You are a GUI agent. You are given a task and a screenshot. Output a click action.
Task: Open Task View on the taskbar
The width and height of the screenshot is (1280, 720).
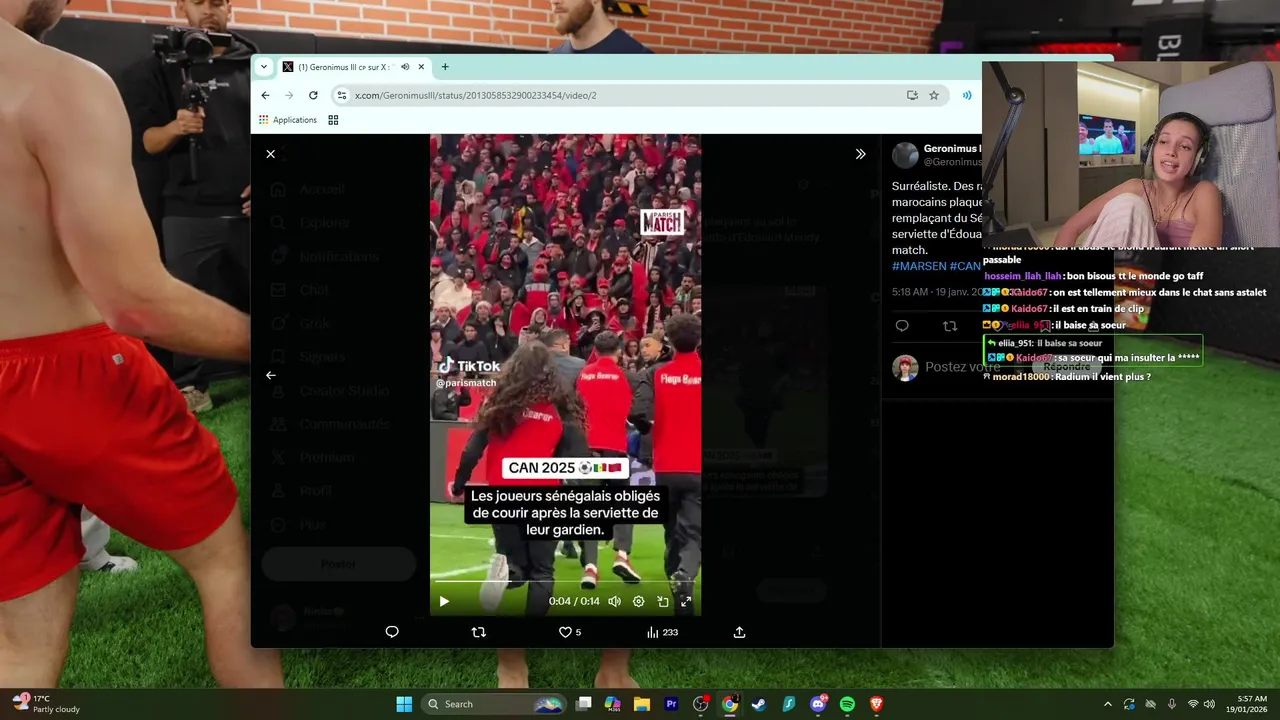[584, 704]
